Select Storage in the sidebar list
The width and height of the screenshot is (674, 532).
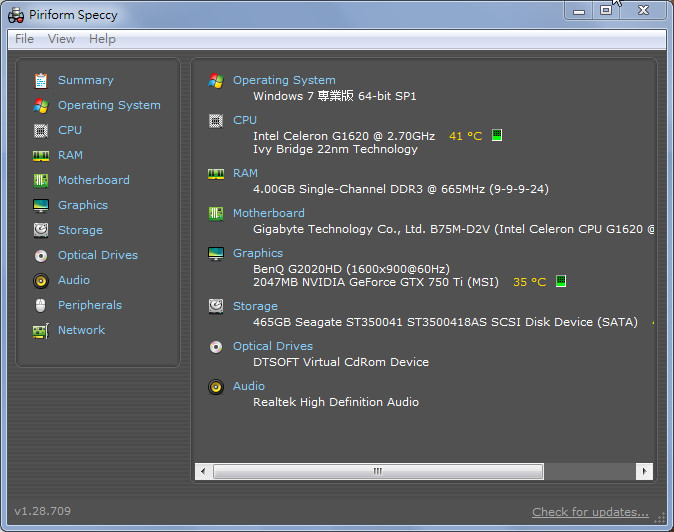tap(80, 230)
